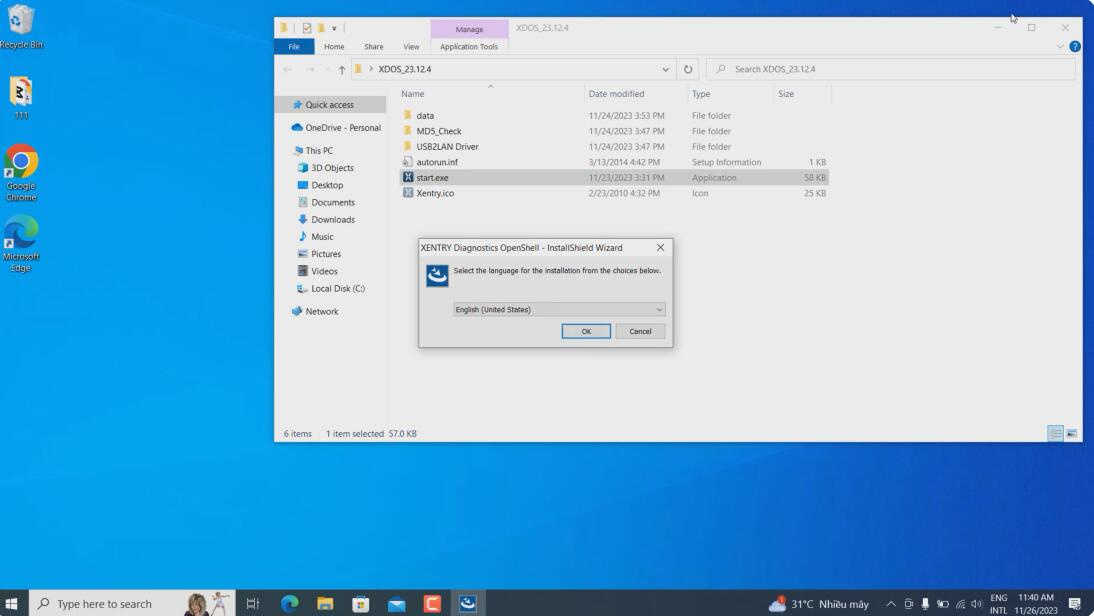Image resolution: width=1094 pixels, height=616 pixels.
Task: Select InstallShield installer taskbar icon
Action: [x=467, y=603]
